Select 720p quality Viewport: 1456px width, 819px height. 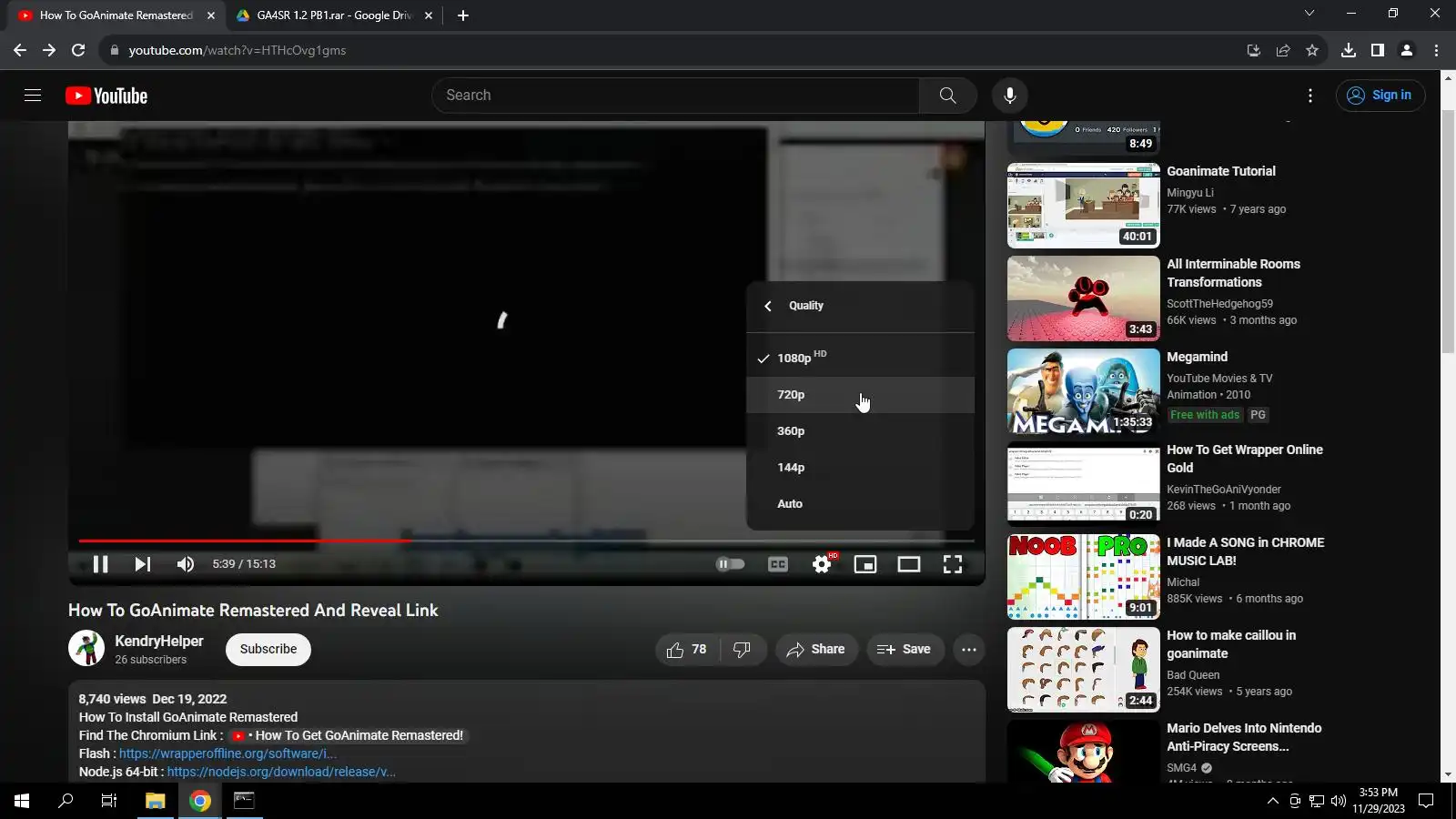861,395
